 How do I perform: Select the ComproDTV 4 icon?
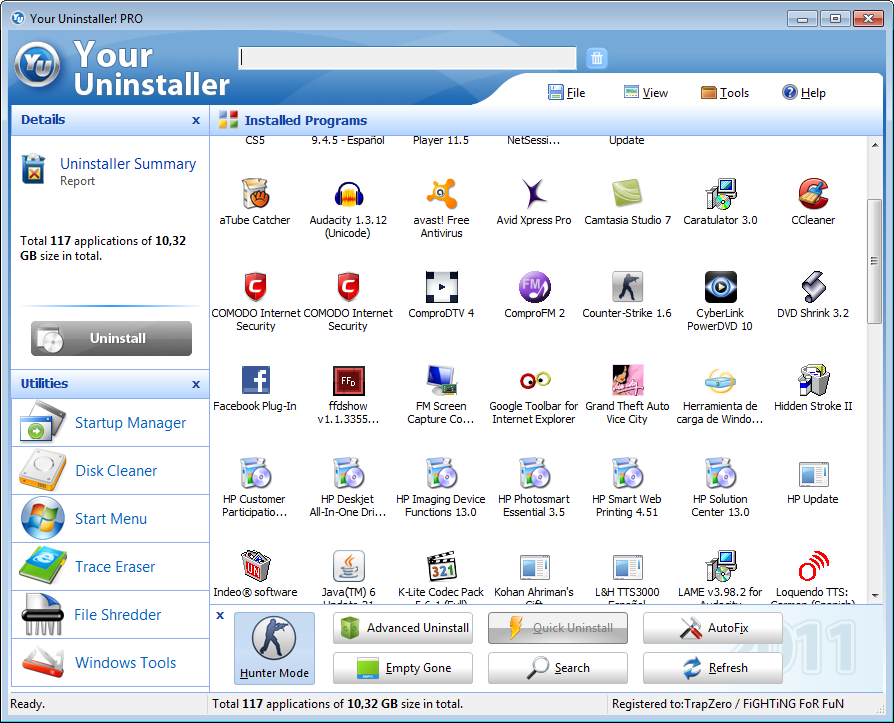click(441, 286)
